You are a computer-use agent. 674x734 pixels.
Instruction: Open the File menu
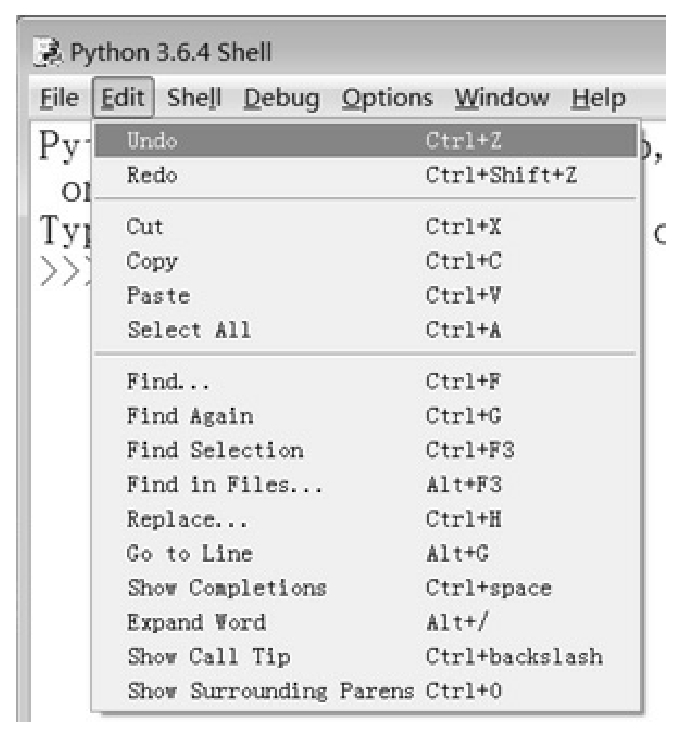pyautogui.click(x=59, y=98)
